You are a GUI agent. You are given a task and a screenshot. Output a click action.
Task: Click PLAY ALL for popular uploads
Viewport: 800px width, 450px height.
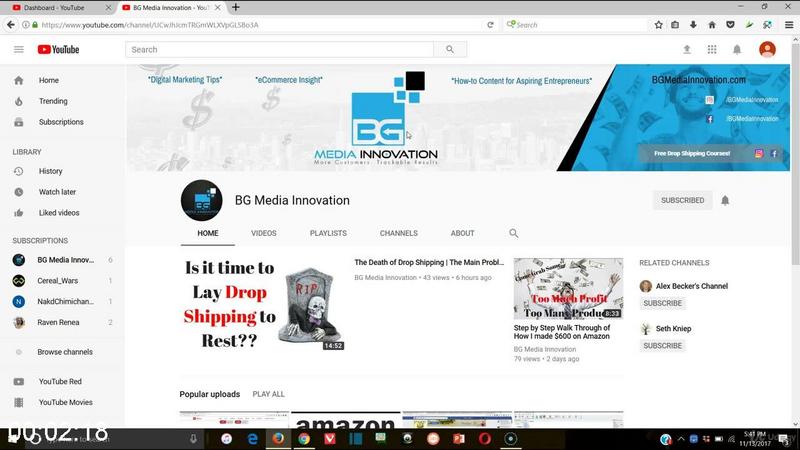coord(268,394)
